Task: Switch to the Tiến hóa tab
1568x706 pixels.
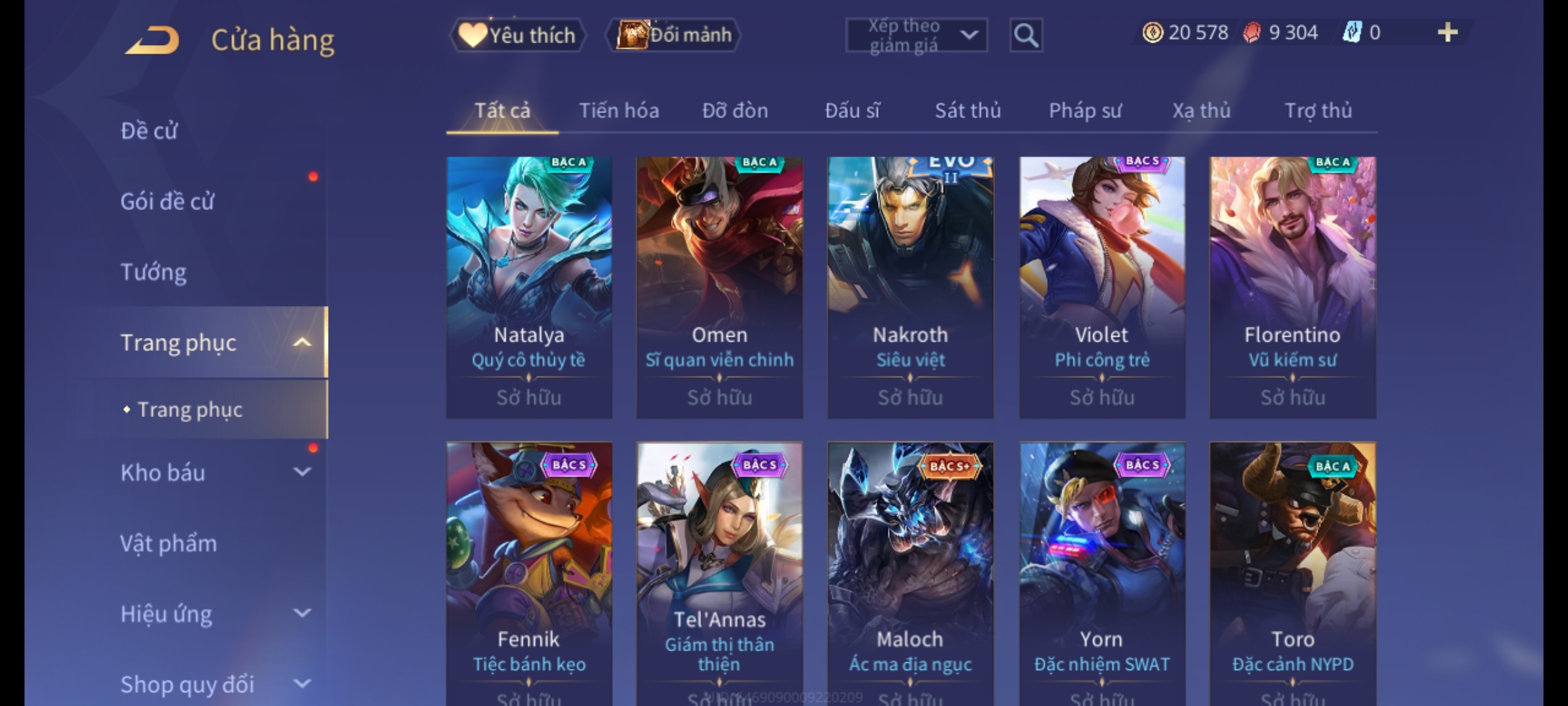Action: 619,110
